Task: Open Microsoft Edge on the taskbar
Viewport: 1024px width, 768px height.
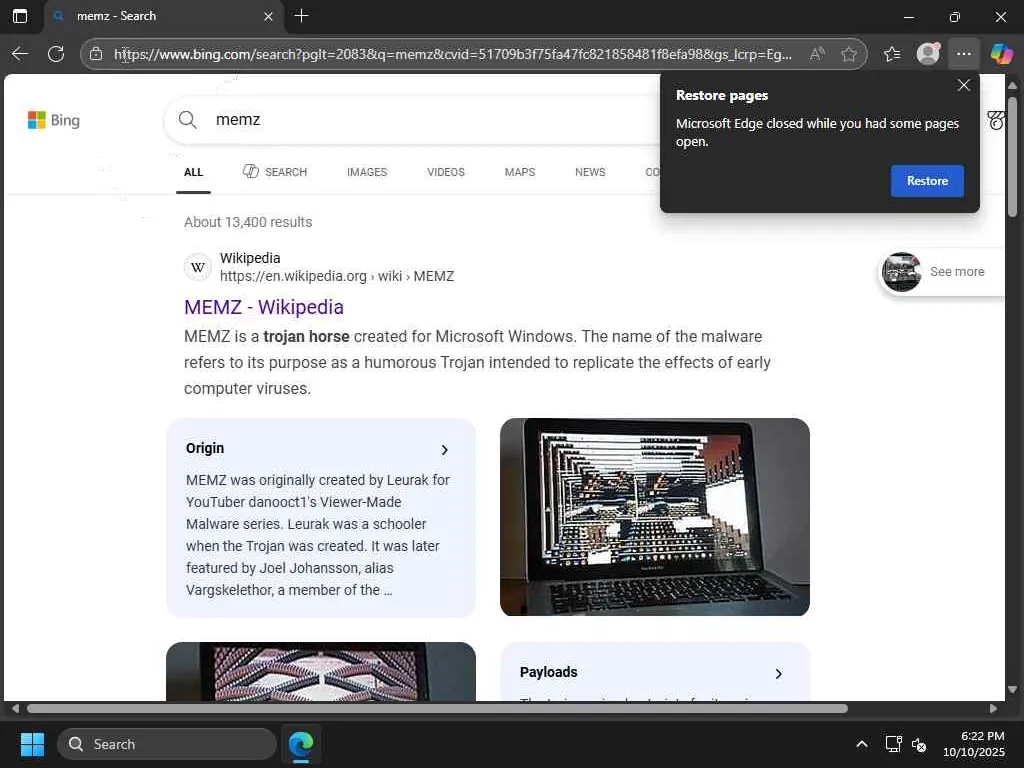Action: (301, 744)
